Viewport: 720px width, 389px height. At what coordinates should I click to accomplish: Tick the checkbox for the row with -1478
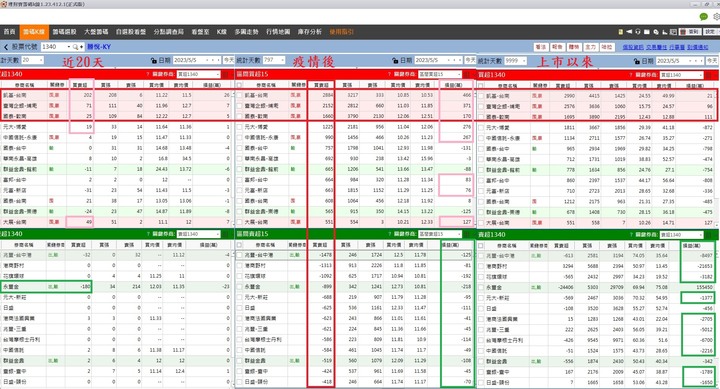tap(239, 255)
